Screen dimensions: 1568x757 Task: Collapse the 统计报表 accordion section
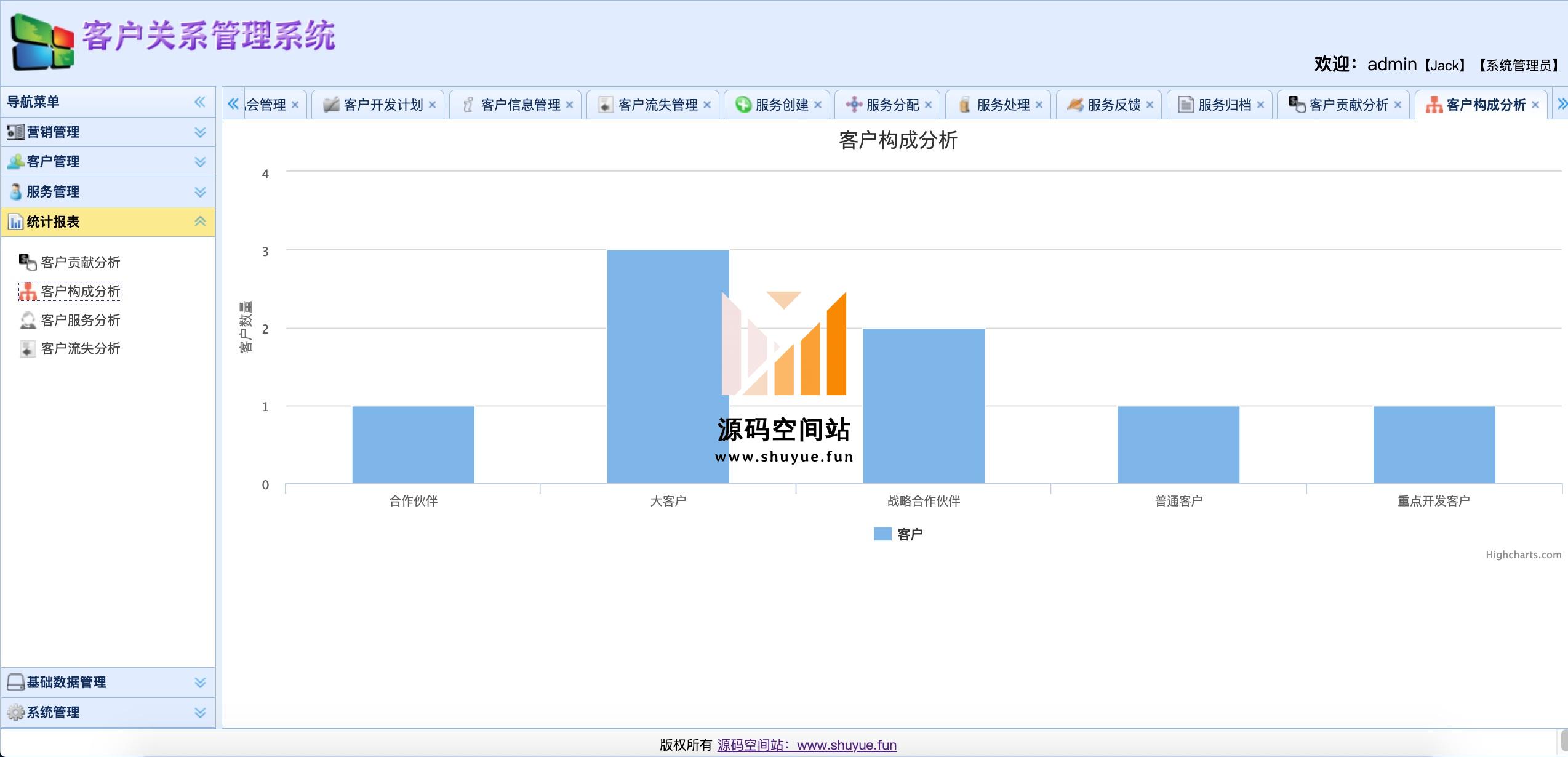pyautogui.click(x=200, y=222)
